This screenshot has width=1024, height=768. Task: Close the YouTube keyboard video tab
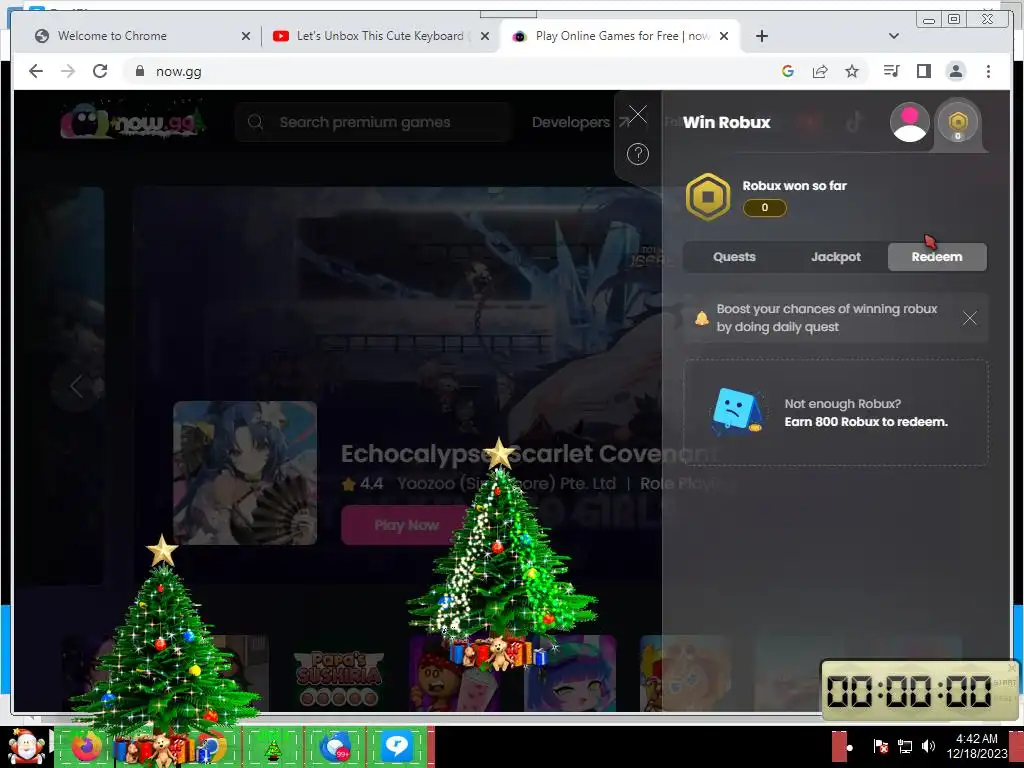pos(485,36)
